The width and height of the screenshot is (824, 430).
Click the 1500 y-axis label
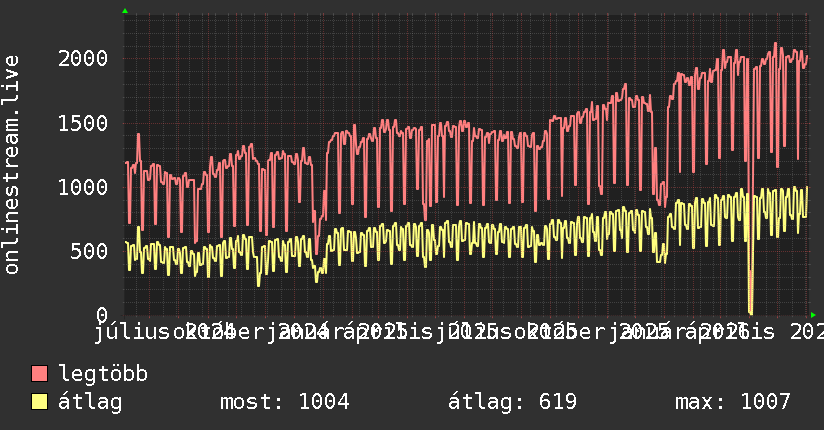point(83,124)
